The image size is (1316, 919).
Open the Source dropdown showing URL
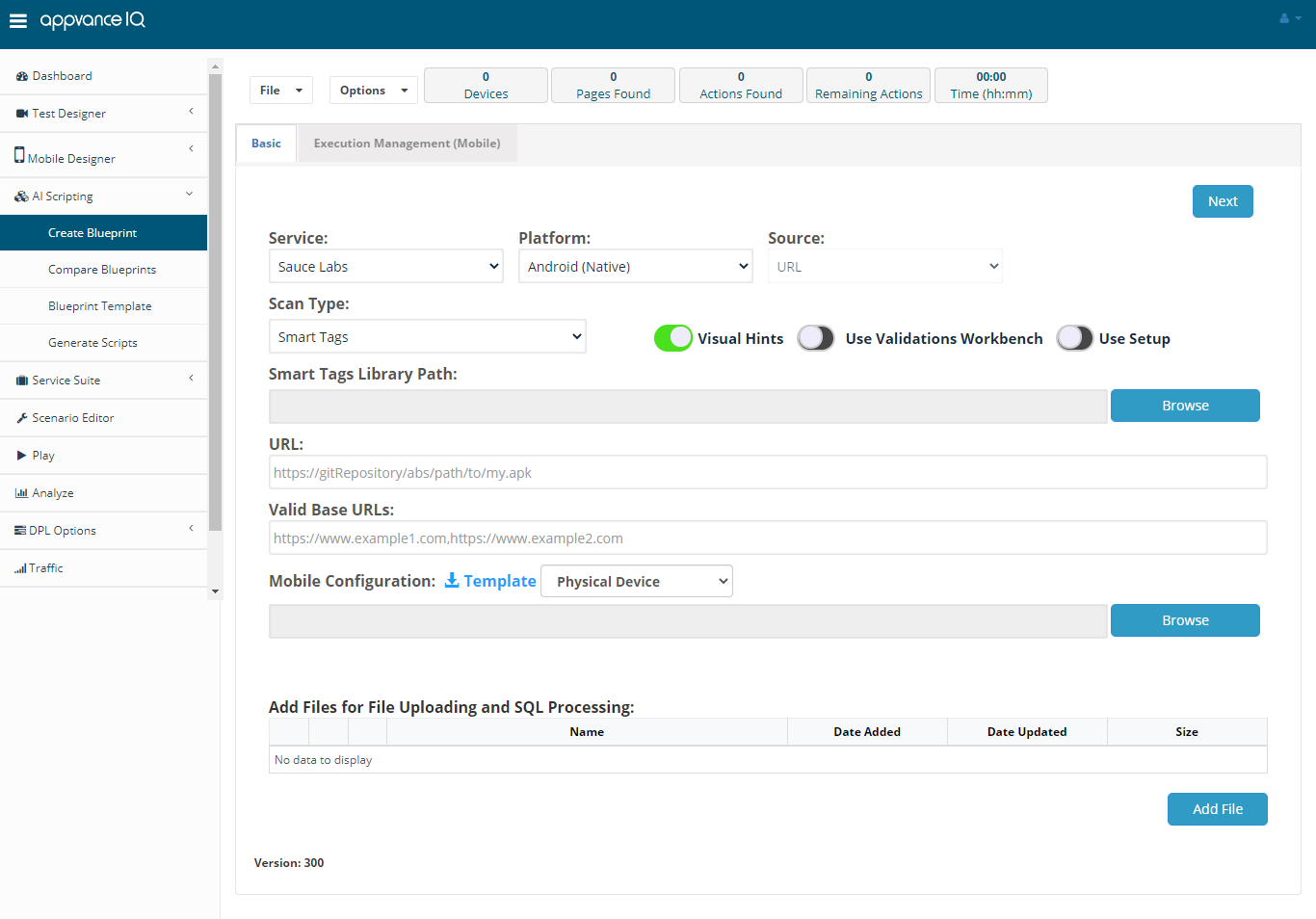[885, 267]
